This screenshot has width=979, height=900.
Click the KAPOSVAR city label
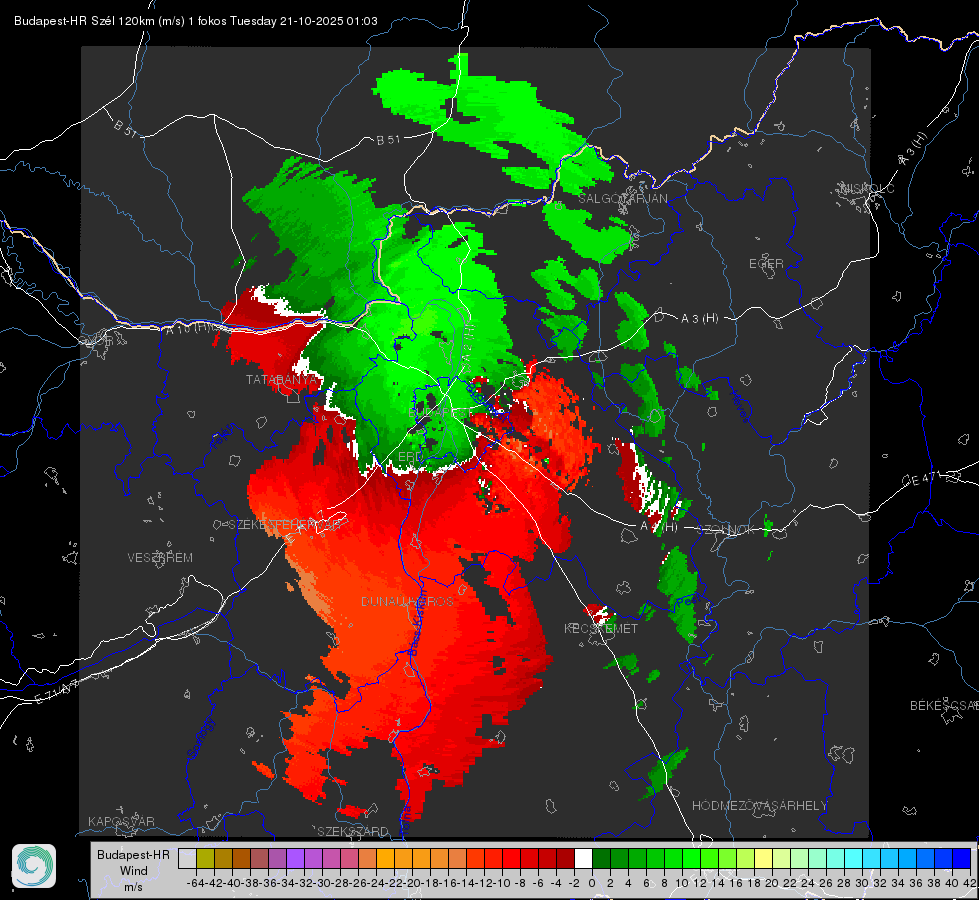pos(121,821)
